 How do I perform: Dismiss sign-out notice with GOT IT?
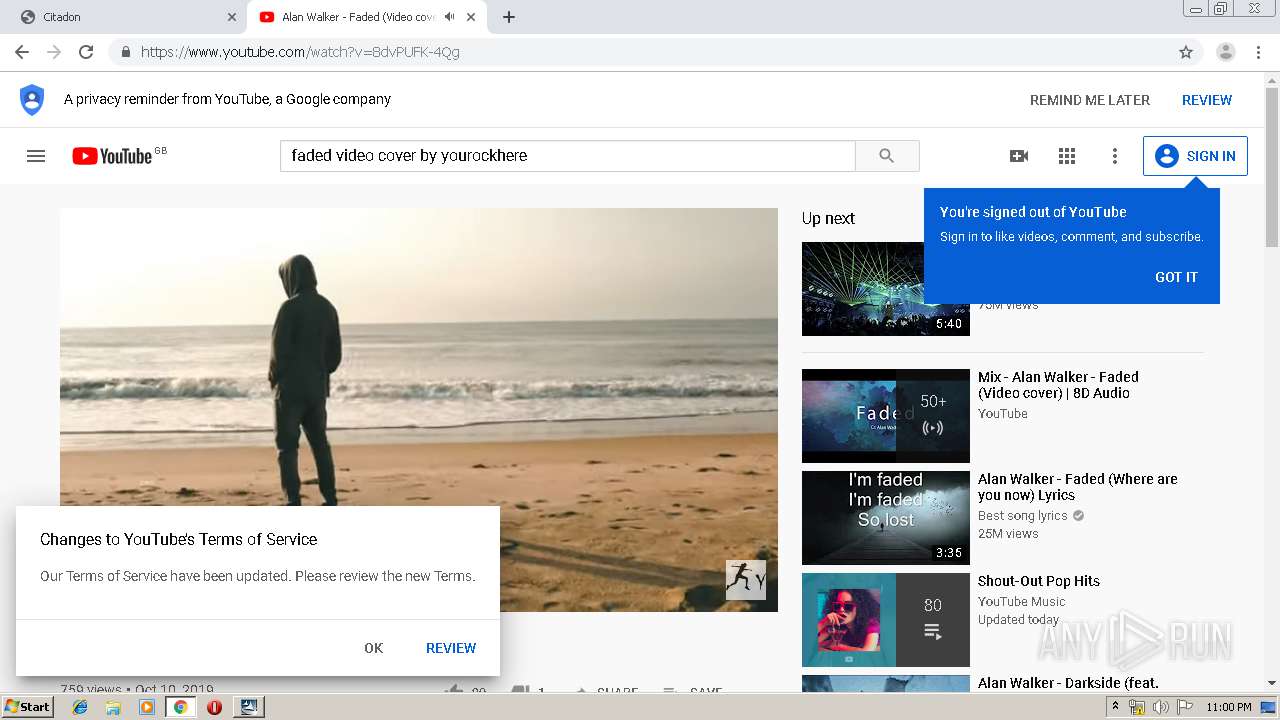tap(1176, 277)
